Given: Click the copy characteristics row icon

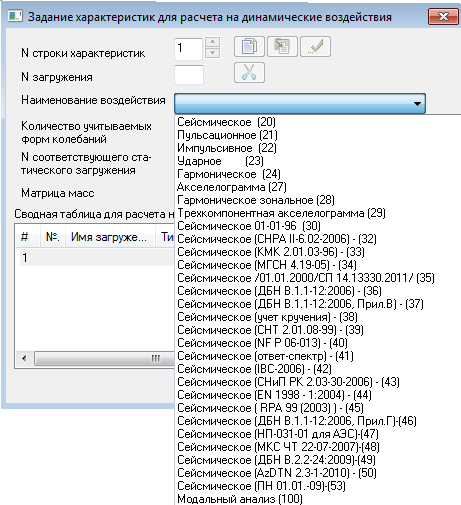Looking at the screenshot, I should coord(249,46).
